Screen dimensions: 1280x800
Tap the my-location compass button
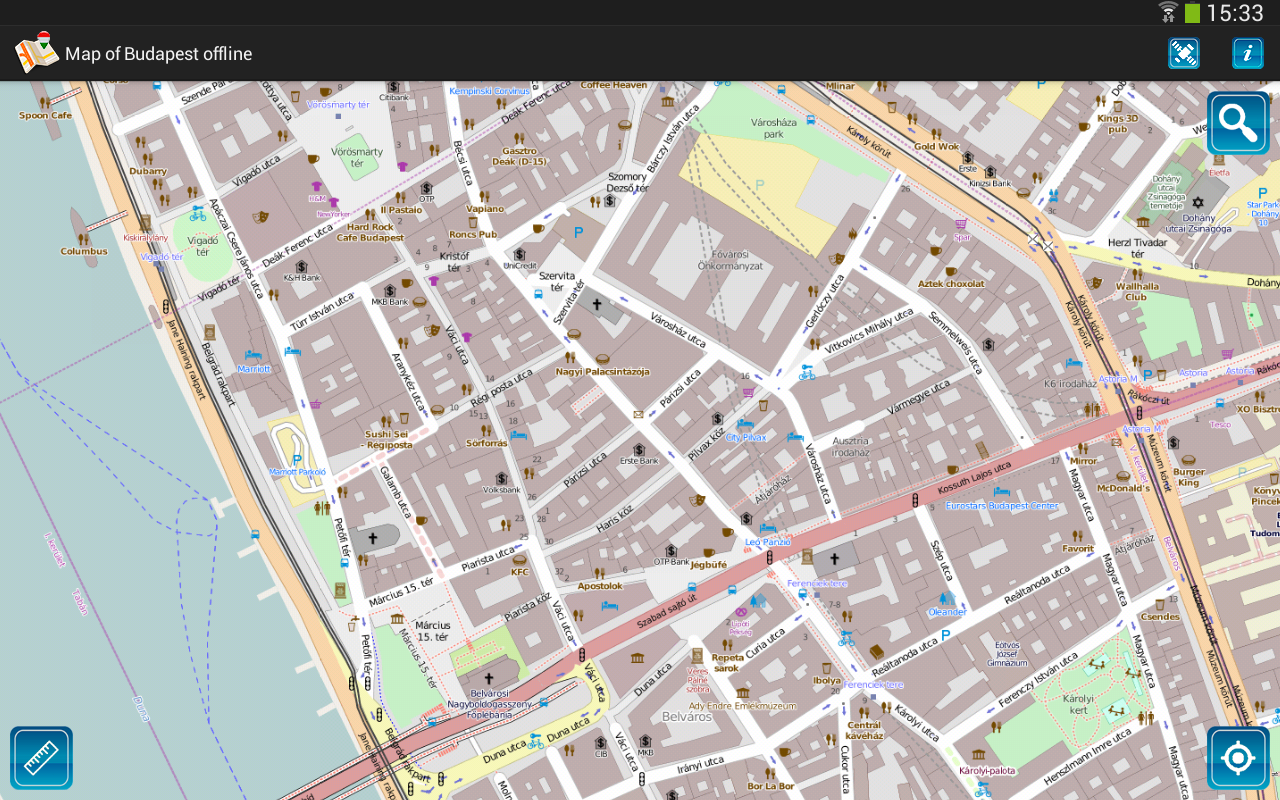point(1237,757)
